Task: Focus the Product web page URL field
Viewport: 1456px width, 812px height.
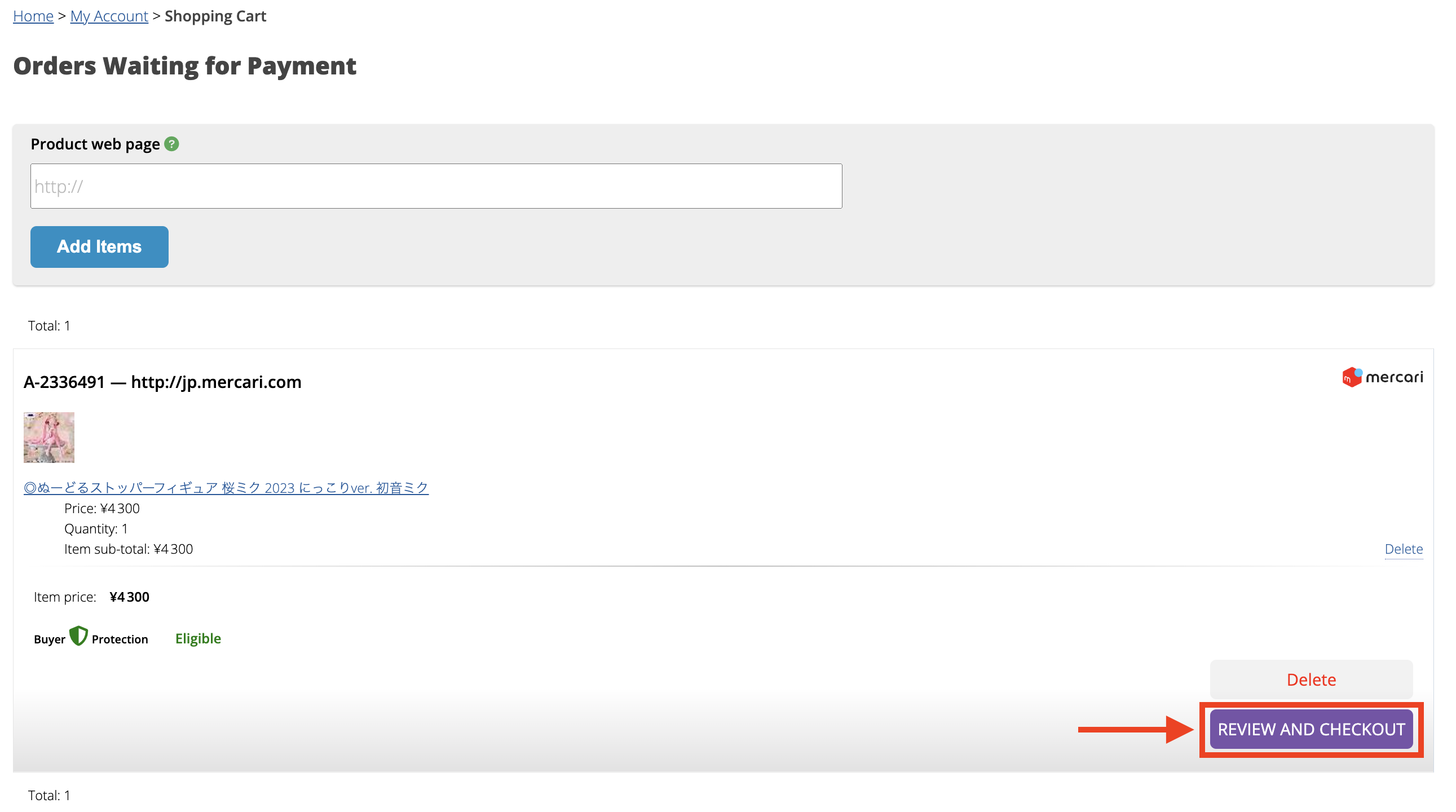Action: click(x=436, y=187)
